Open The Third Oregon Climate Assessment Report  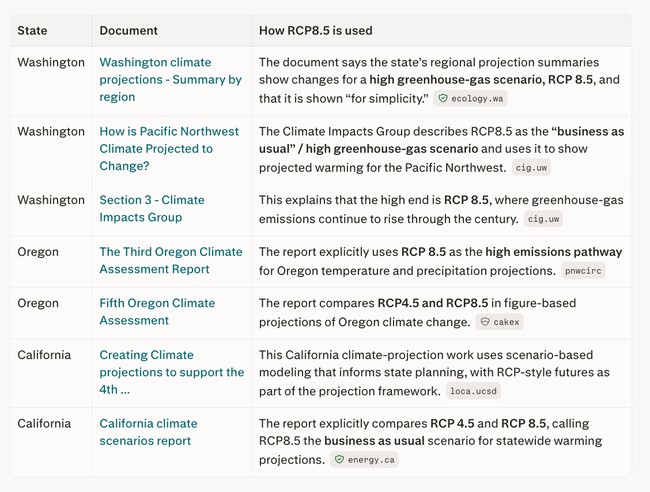tap(171, 260)
